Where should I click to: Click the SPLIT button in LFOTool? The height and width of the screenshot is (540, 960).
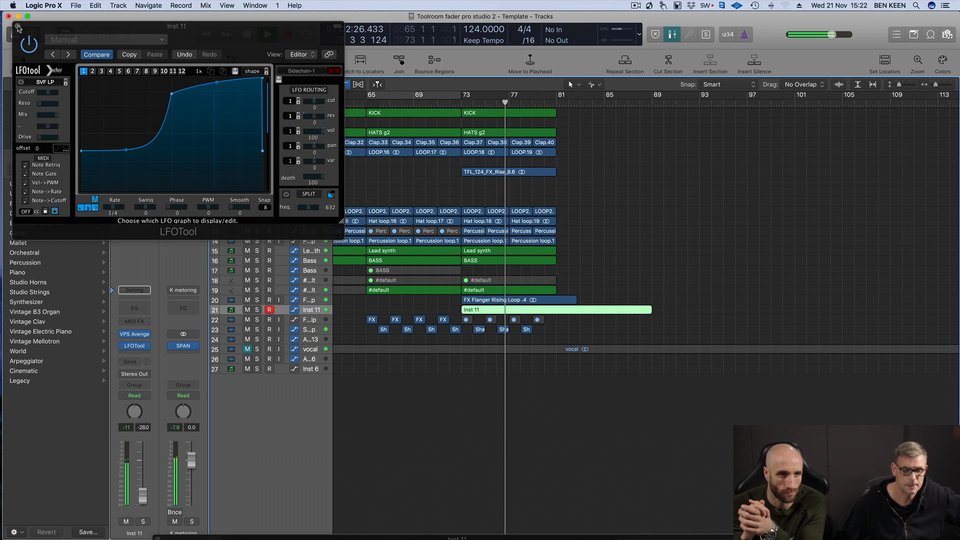click(x=309, y=194)
